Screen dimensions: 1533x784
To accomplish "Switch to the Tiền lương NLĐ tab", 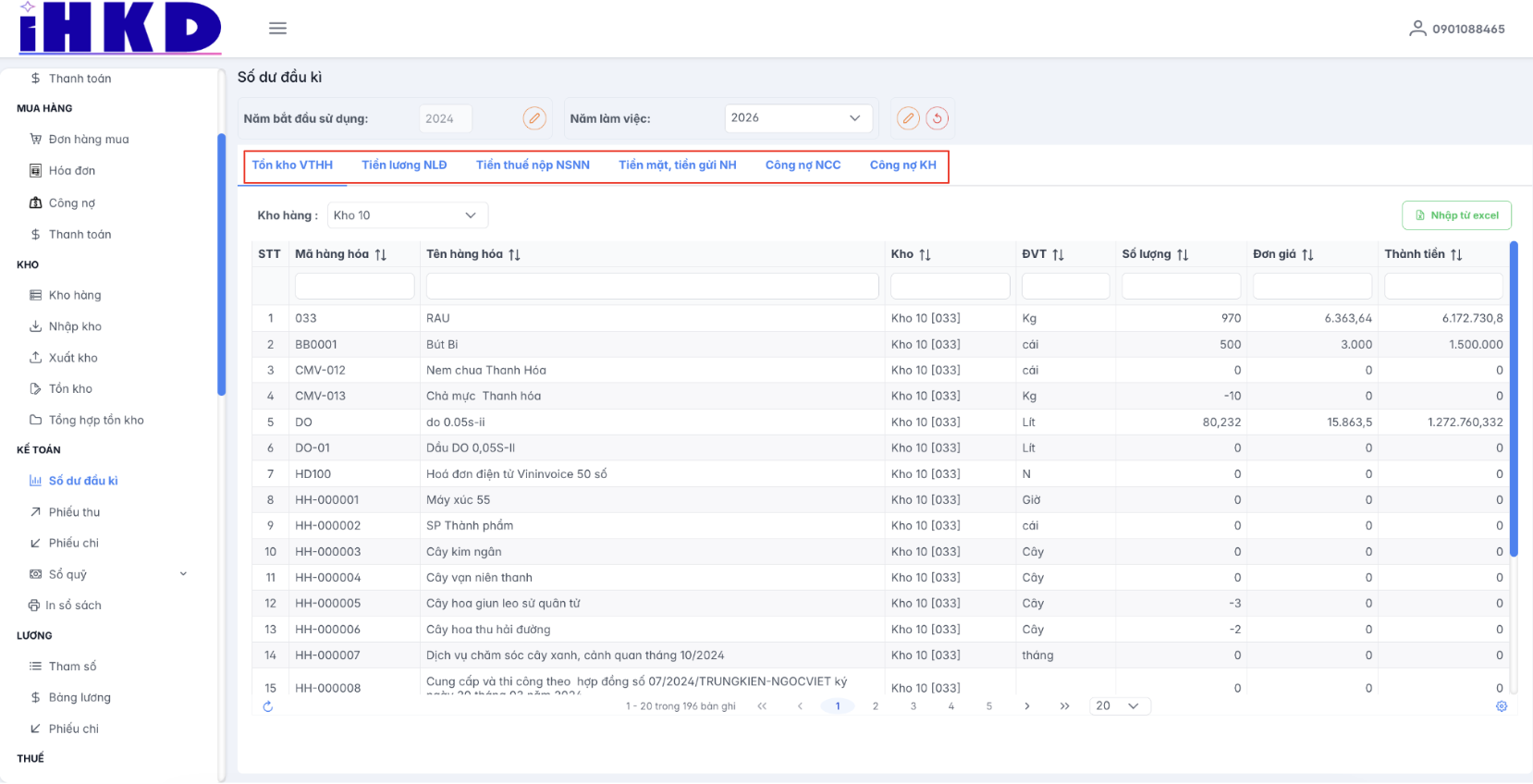I will 404,165.
